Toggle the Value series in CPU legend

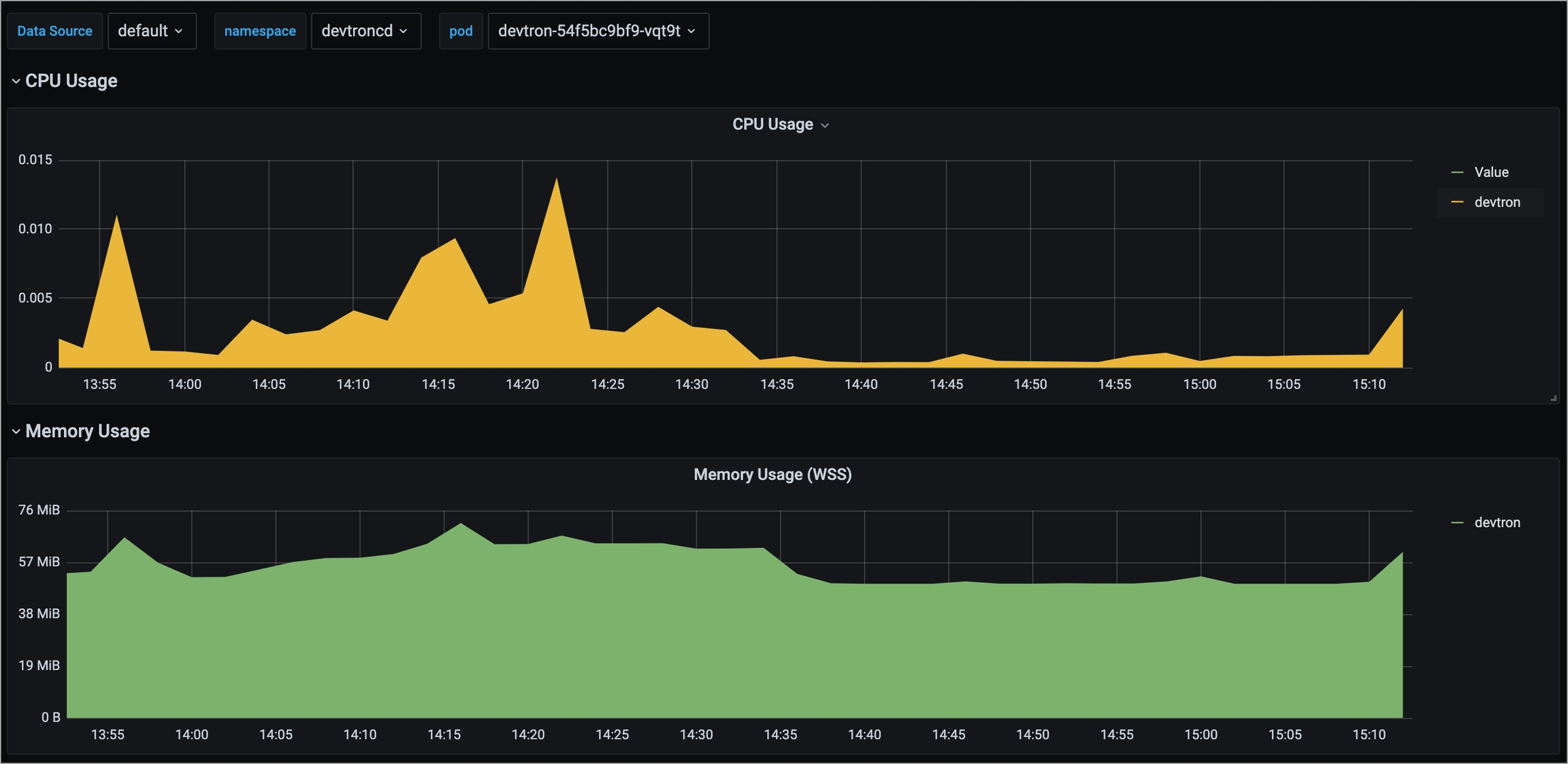pyautogui.click(x=1490, y=172)
